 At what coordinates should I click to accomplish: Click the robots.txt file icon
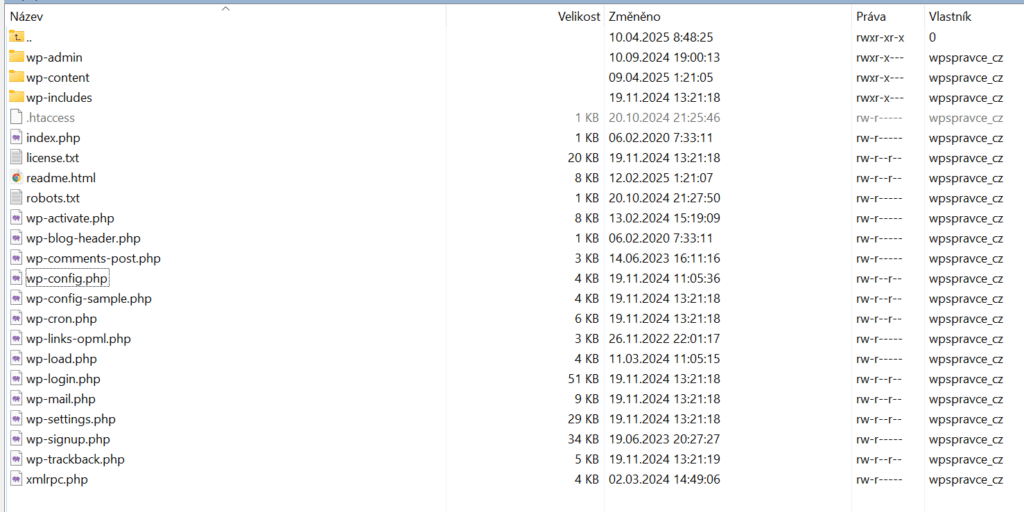[x=16, y=198]
